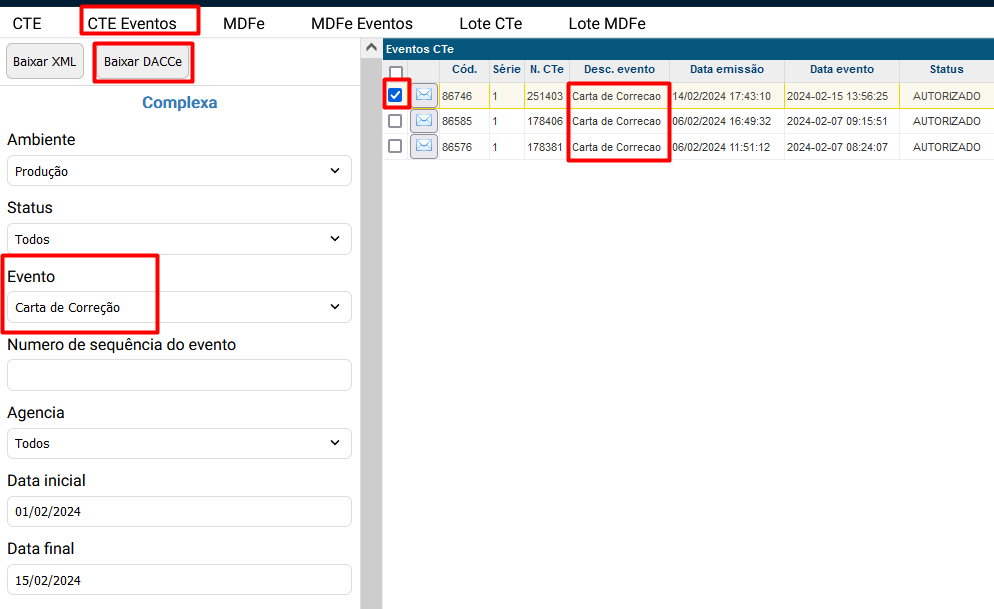Toggle the select-all checkbox in table header
994x609 pixels.
tap(396, 72)
